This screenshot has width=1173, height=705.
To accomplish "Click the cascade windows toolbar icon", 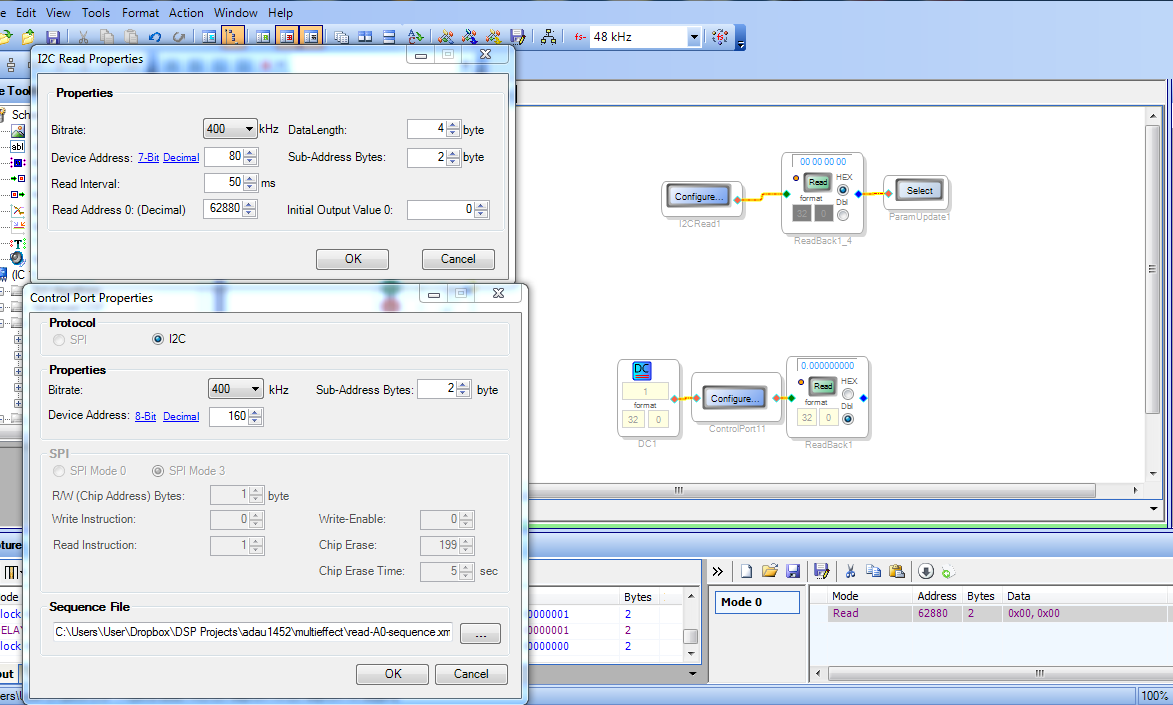I will [341, 37].
